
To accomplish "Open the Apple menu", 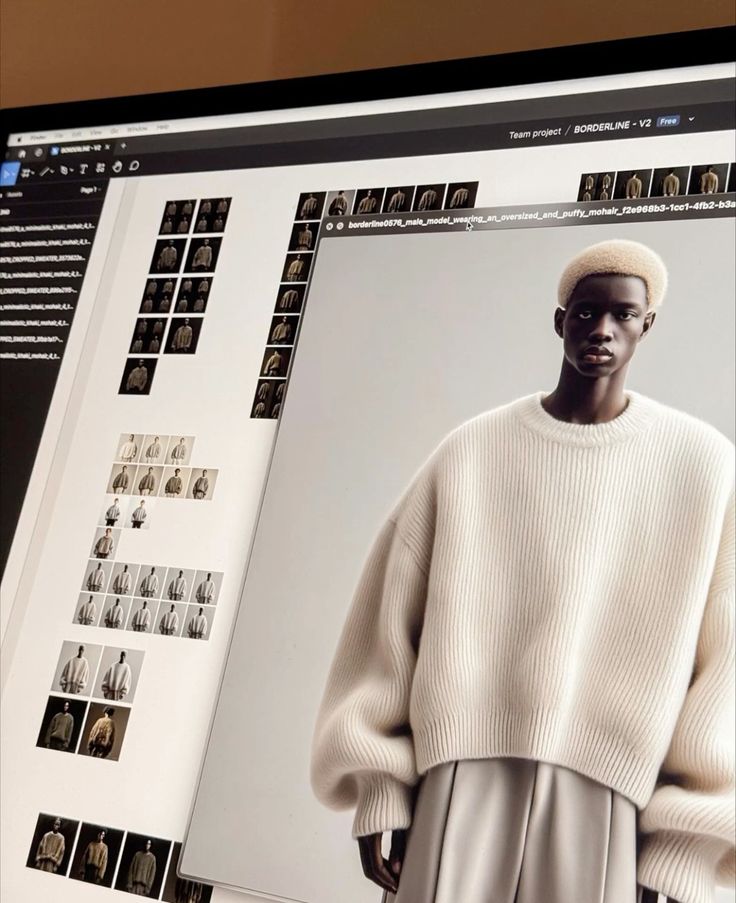I will pyautogui.click(x=19, y=139).
